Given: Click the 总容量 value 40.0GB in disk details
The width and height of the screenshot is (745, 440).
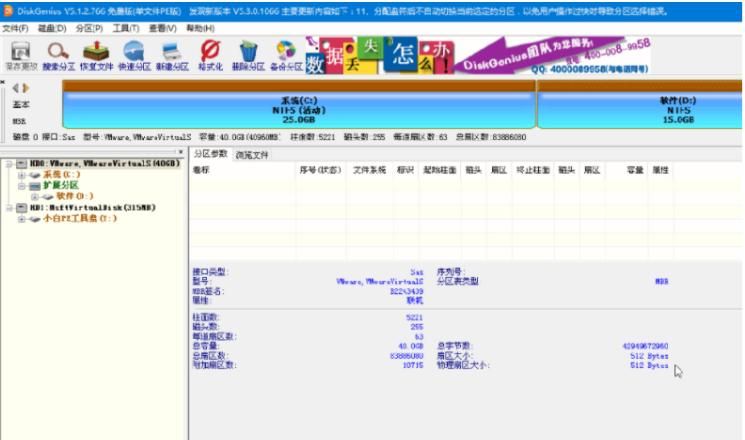Looking at the screenshot, I should tap(411, 346).
